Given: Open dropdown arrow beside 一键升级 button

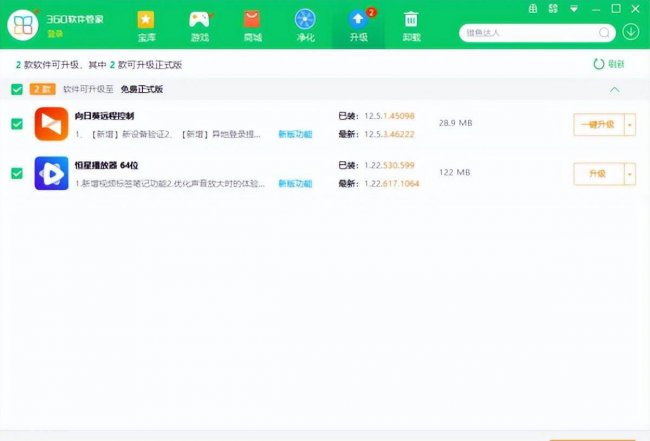Looking at the screenshot, I should click(630, 124).
